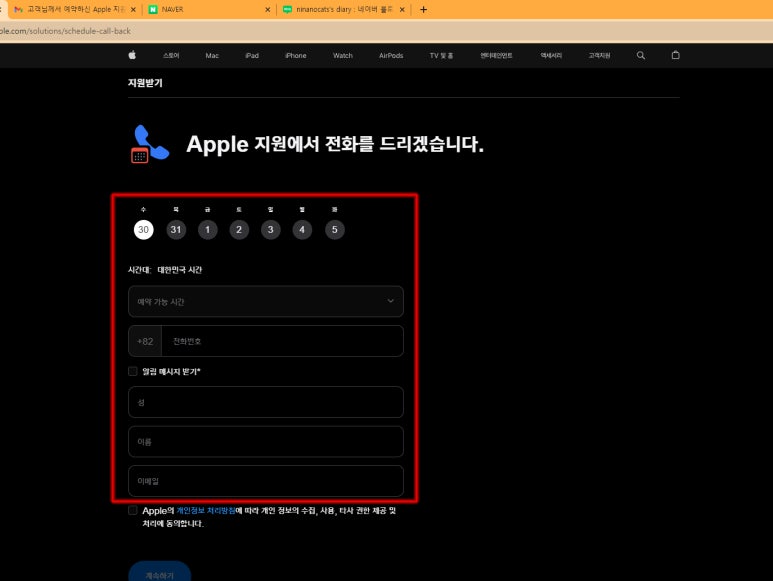Focus the 이메일 email field
Image resolution: width=773 pixels, height=581 pixels.
[266, 481]
